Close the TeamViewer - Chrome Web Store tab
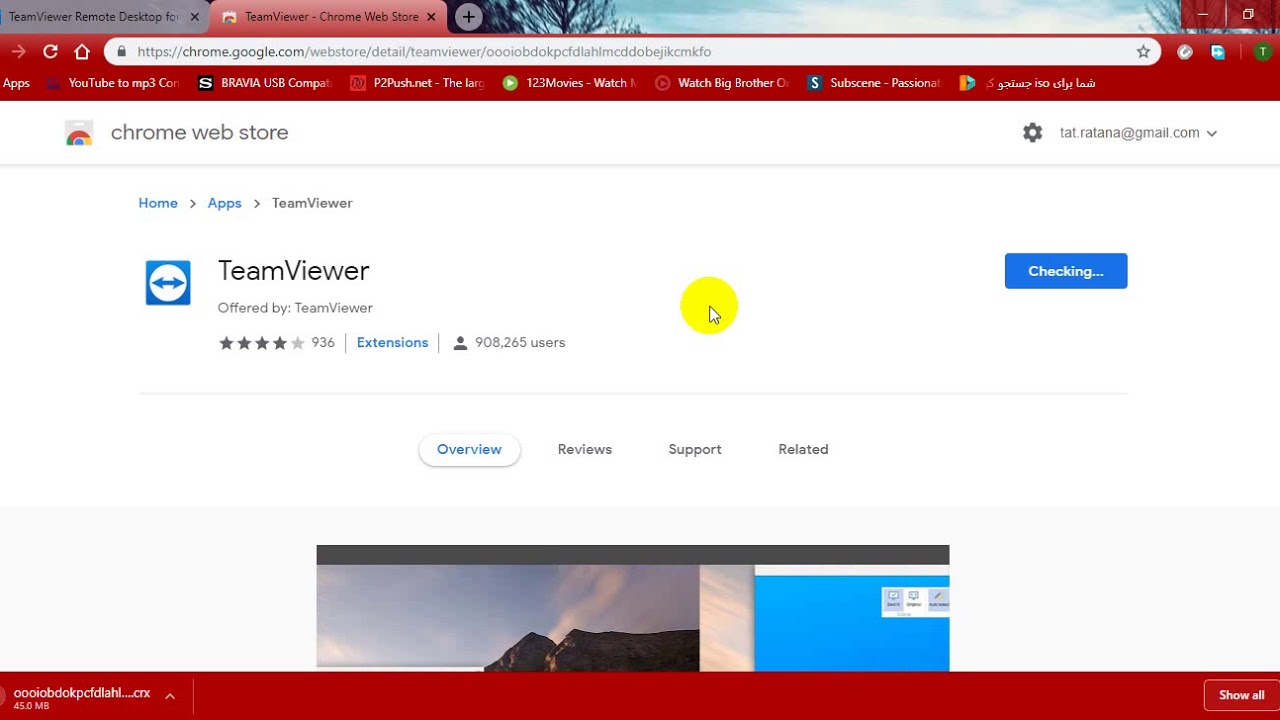The width and height of the screenshot is (1280, 720). click(431, 17)
